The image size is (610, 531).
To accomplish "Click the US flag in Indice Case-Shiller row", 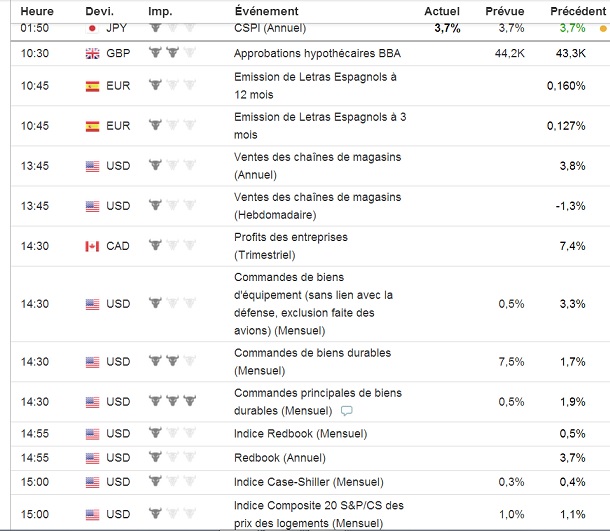I will (93, 482).
